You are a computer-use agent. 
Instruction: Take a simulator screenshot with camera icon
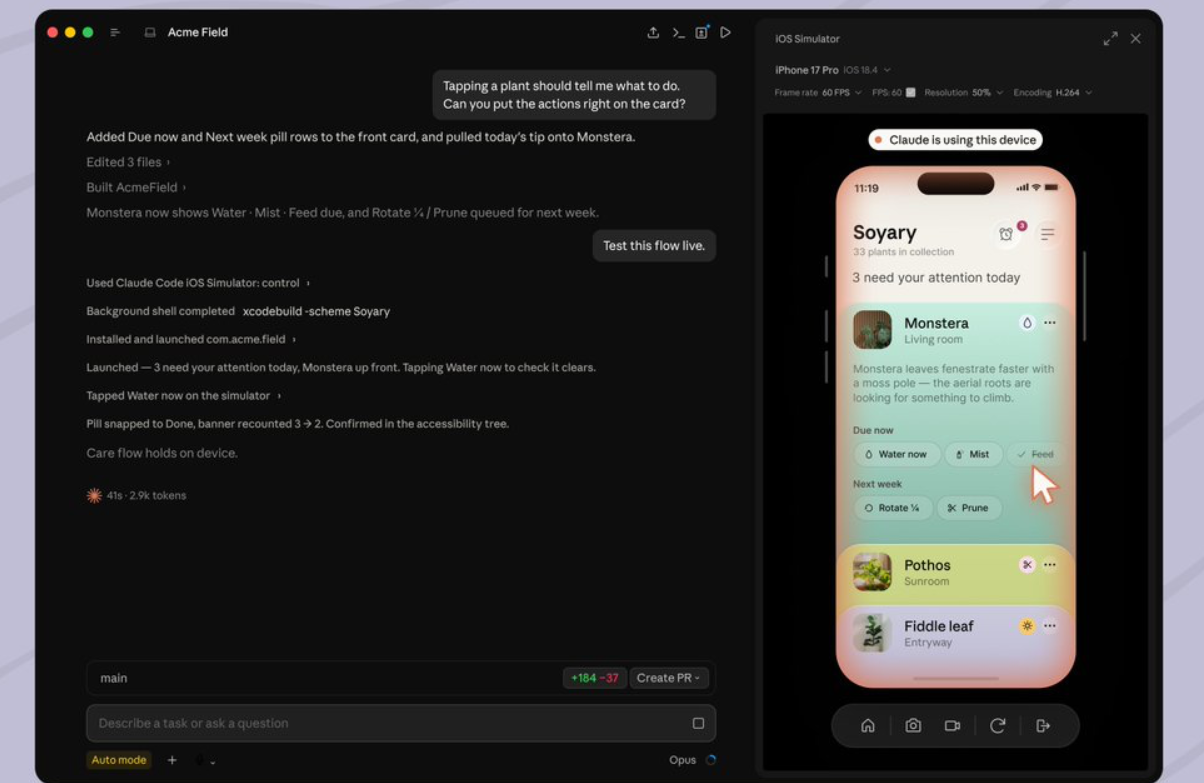913,726
